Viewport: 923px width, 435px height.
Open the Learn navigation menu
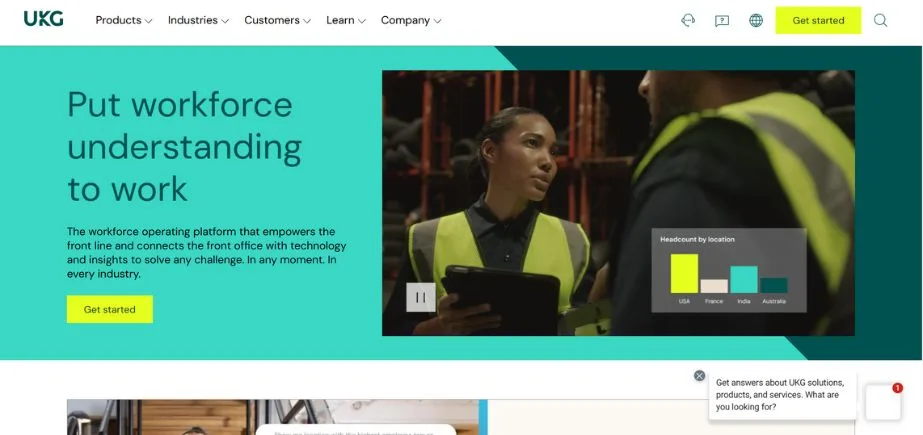click(346, 20)
